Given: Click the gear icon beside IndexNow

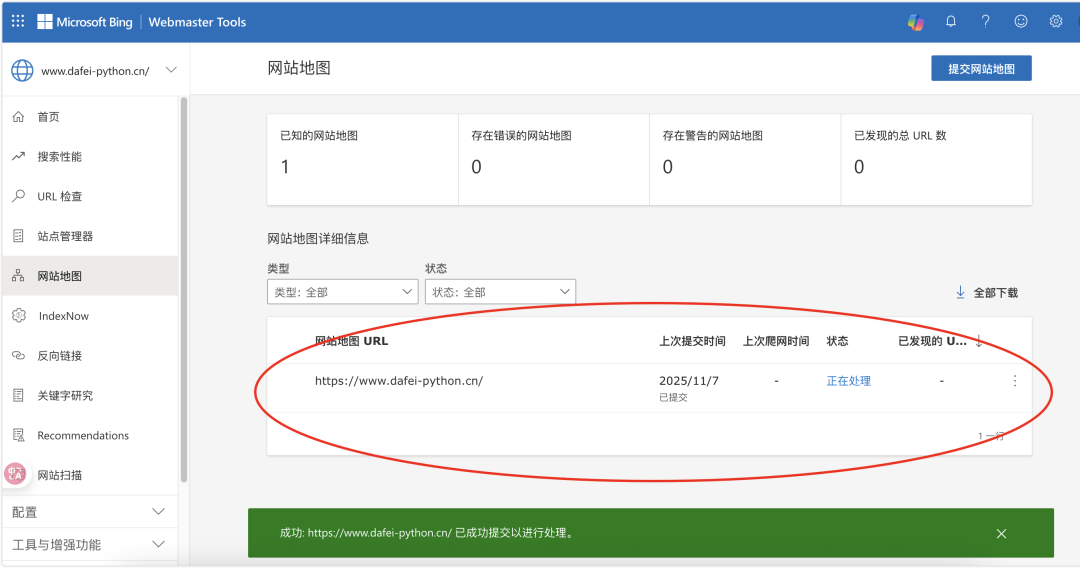Looking at the screenshot, I should pyautogui.click(x=19, y=315).
